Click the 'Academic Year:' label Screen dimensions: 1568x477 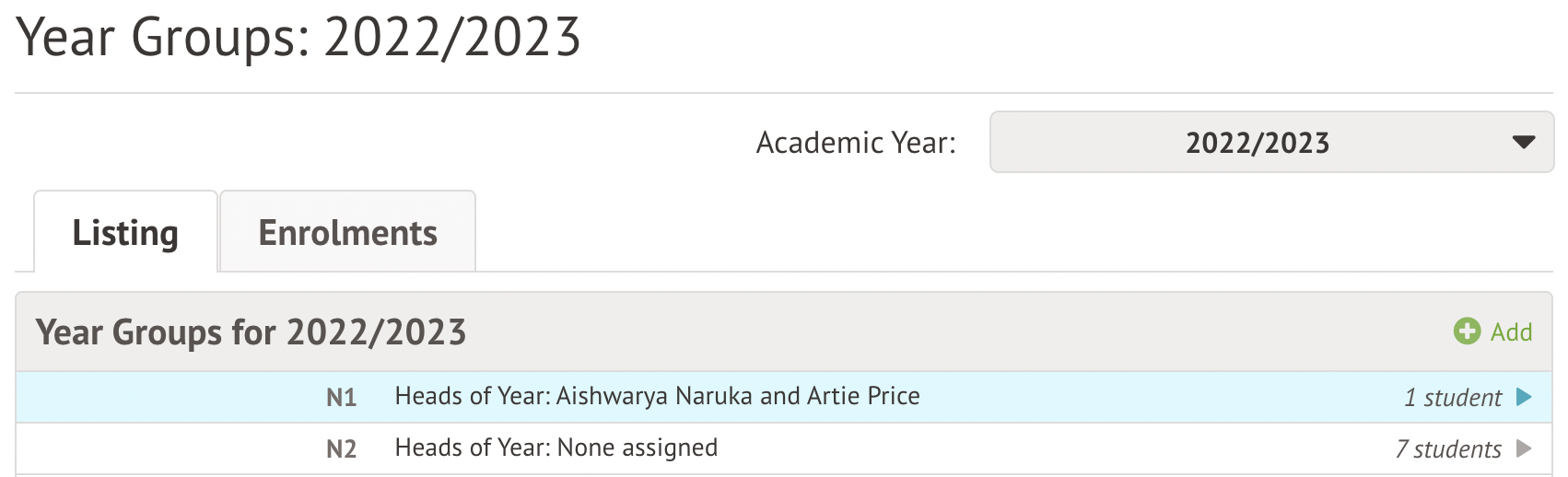[856, 143]
